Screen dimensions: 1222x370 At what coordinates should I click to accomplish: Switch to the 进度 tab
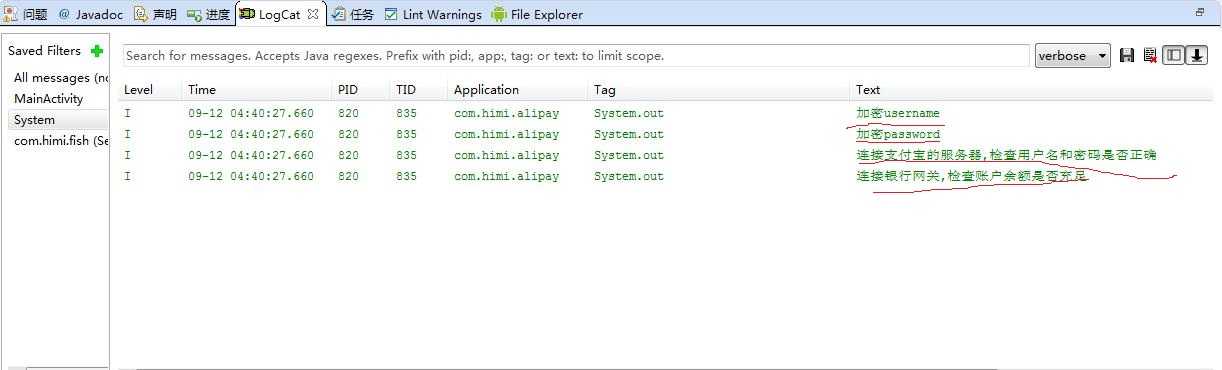[x=208, y=14]
